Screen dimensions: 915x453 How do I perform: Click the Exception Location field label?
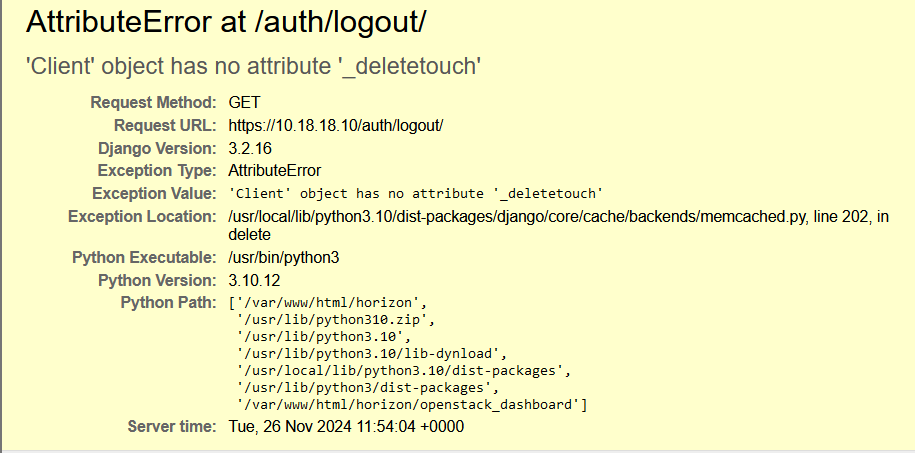[x=142, y=216]
